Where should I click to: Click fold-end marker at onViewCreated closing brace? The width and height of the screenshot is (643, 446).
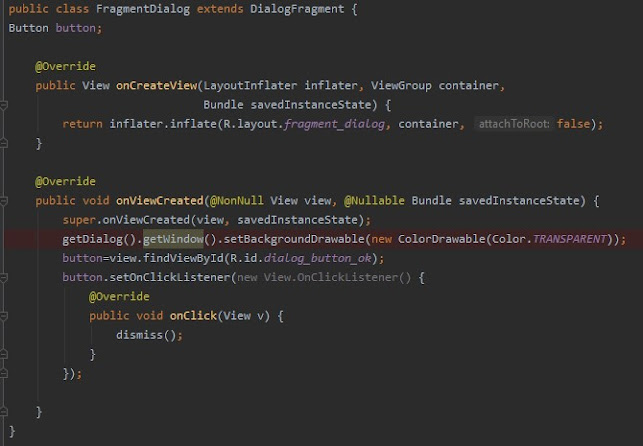click(5, 412)
